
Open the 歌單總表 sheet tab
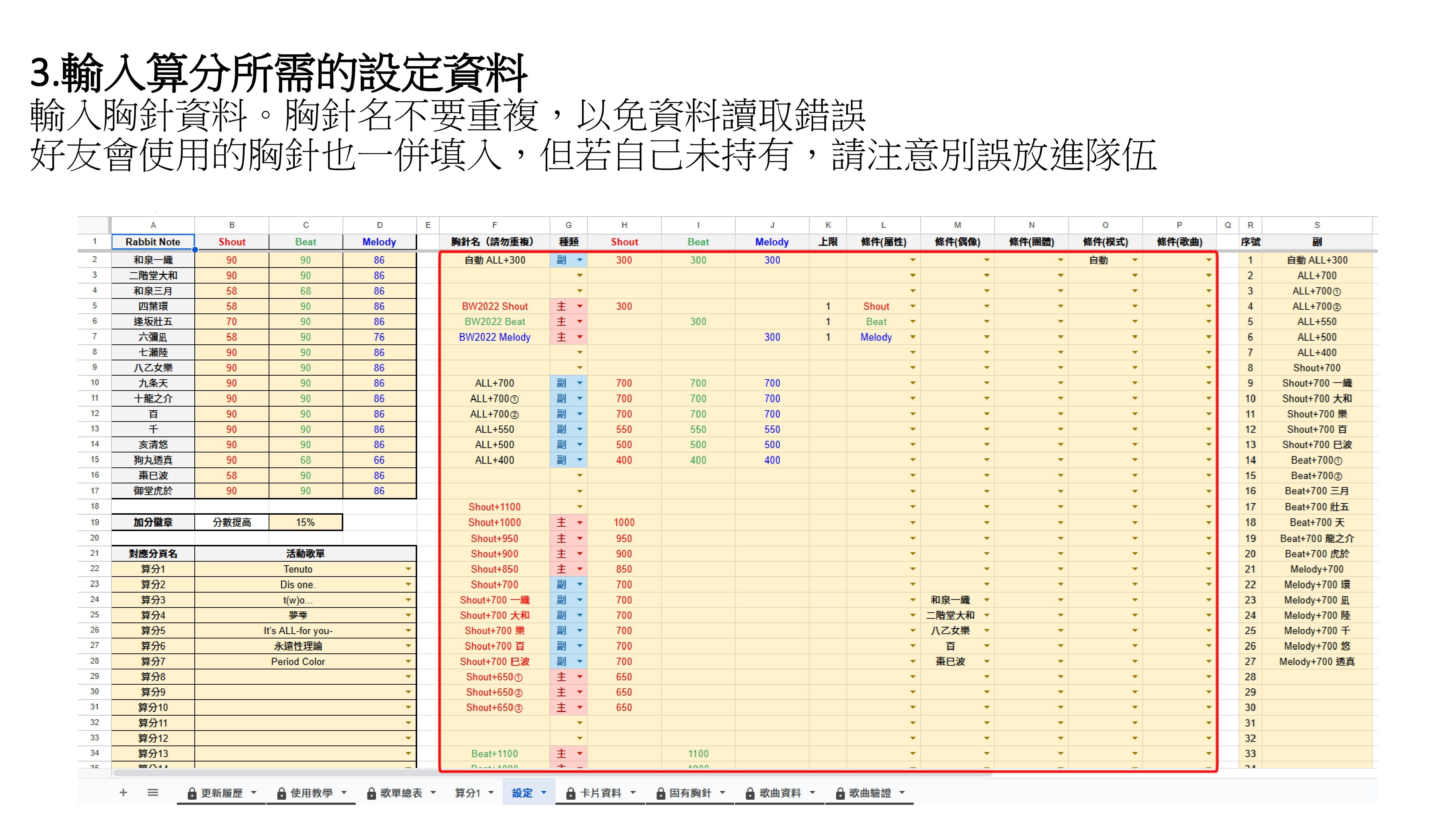(x=401, y=793)
